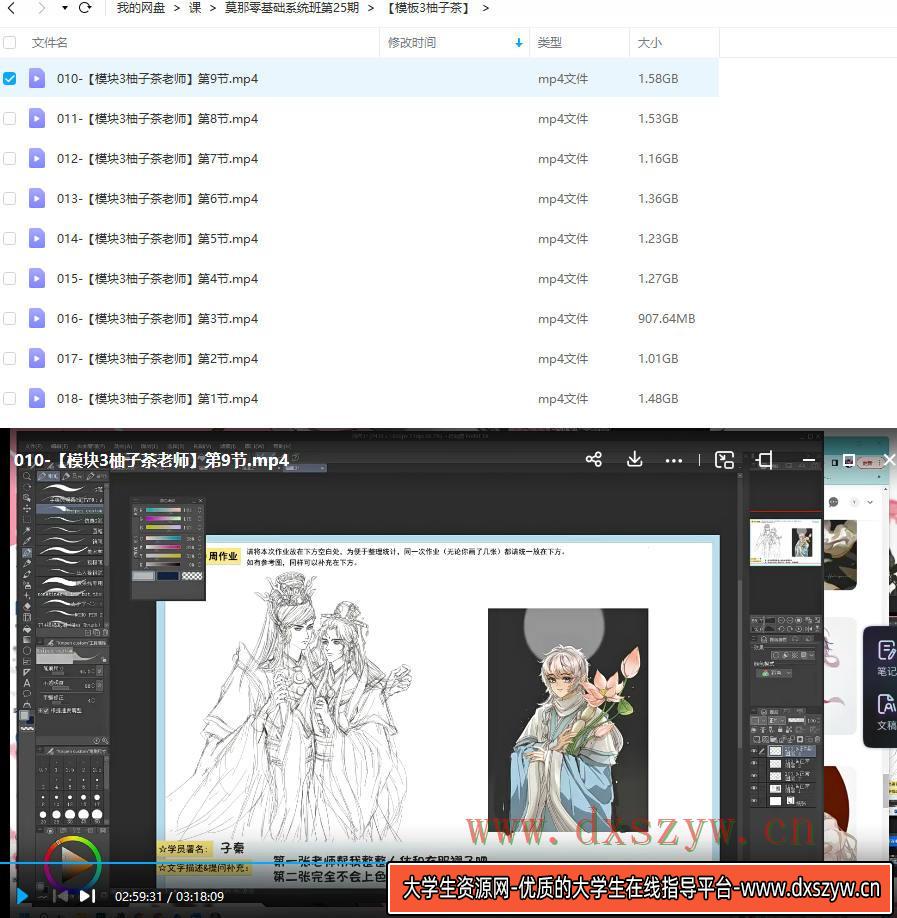Navigate to 我的网盘 breadcrumb
The width and height of the screenshot is (897, 918).
pyautogui.click(x=141, y=8)
